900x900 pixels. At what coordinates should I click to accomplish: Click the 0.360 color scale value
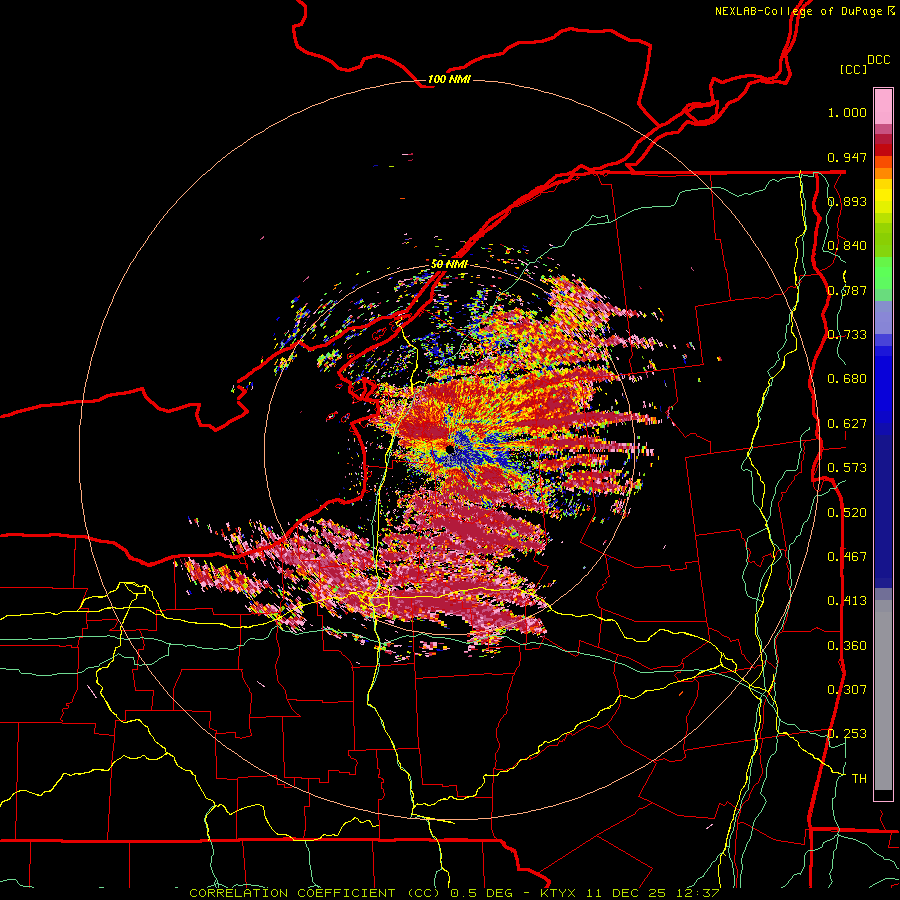(x=847, y=646)
